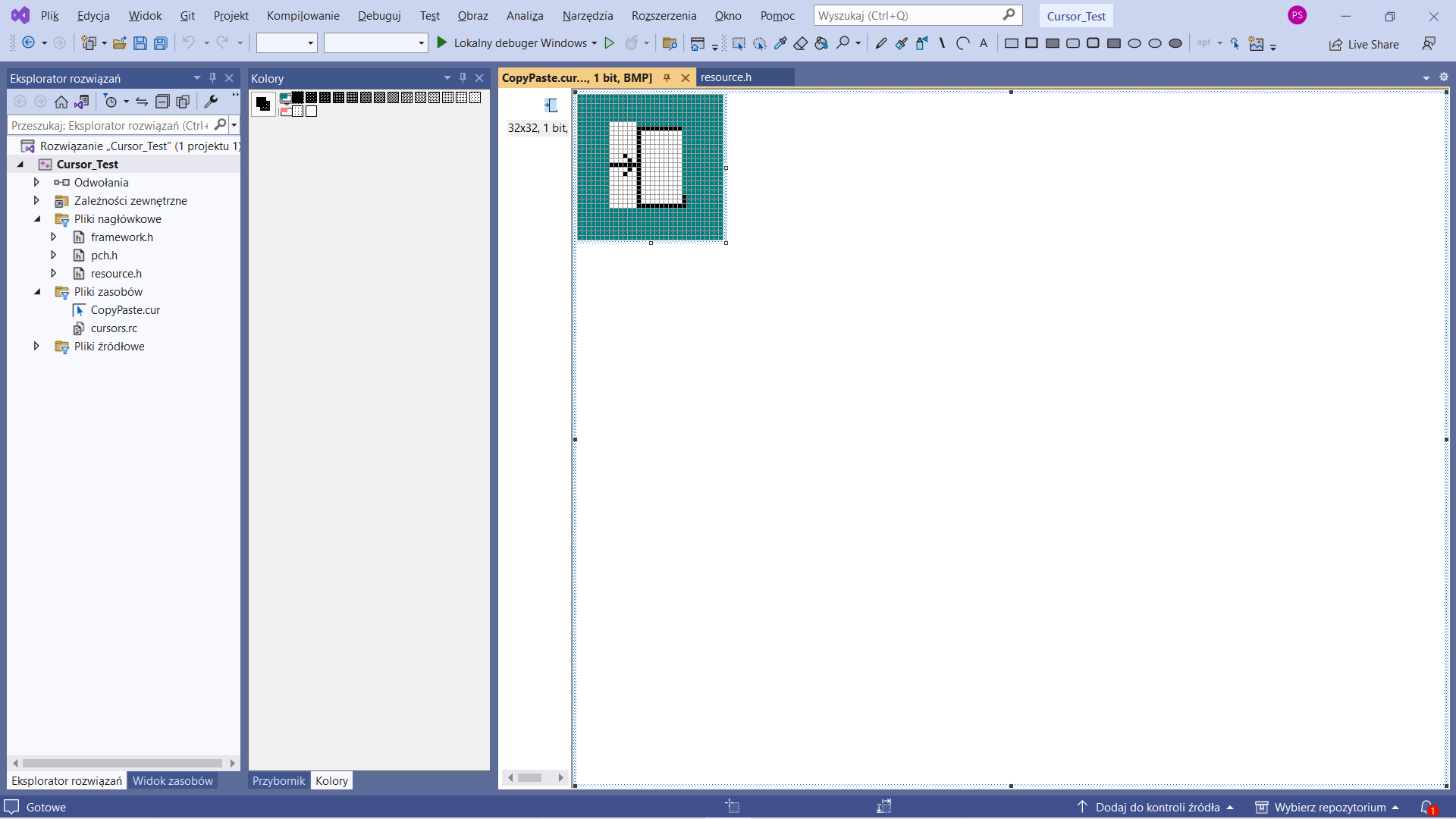Click the Wyszukaj search box
1456x819 pixels.
(x=918, y=15)
